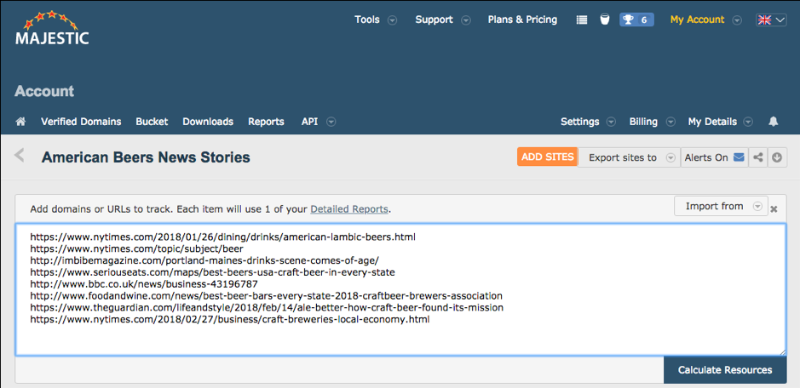This screenshot has width=800, height=388.
Task: Open My Account menu
Action: pos(697,20)
